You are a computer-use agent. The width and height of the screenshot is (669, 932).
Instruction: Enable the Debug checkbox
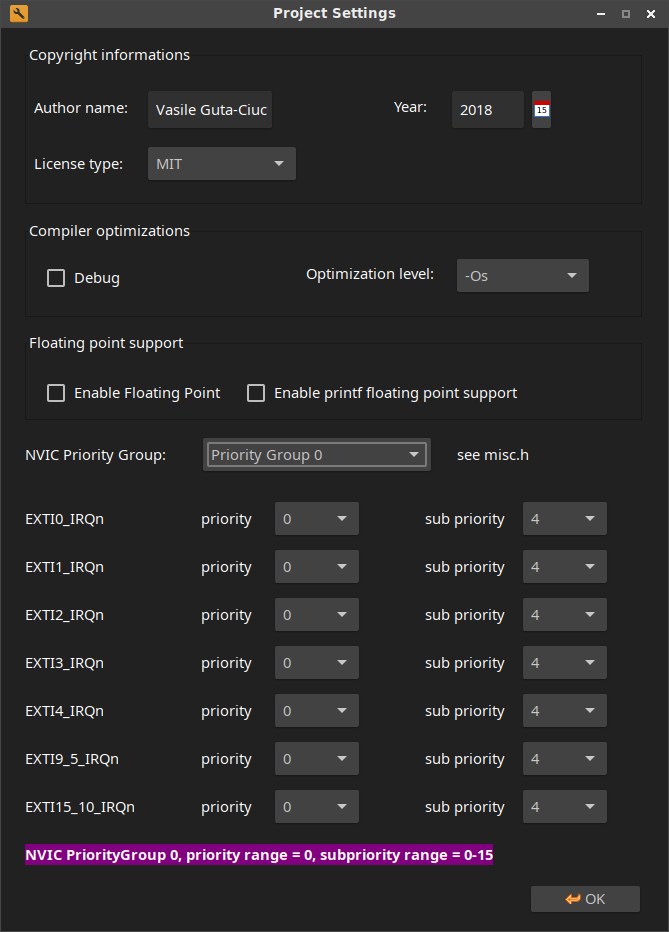[56, 278]
